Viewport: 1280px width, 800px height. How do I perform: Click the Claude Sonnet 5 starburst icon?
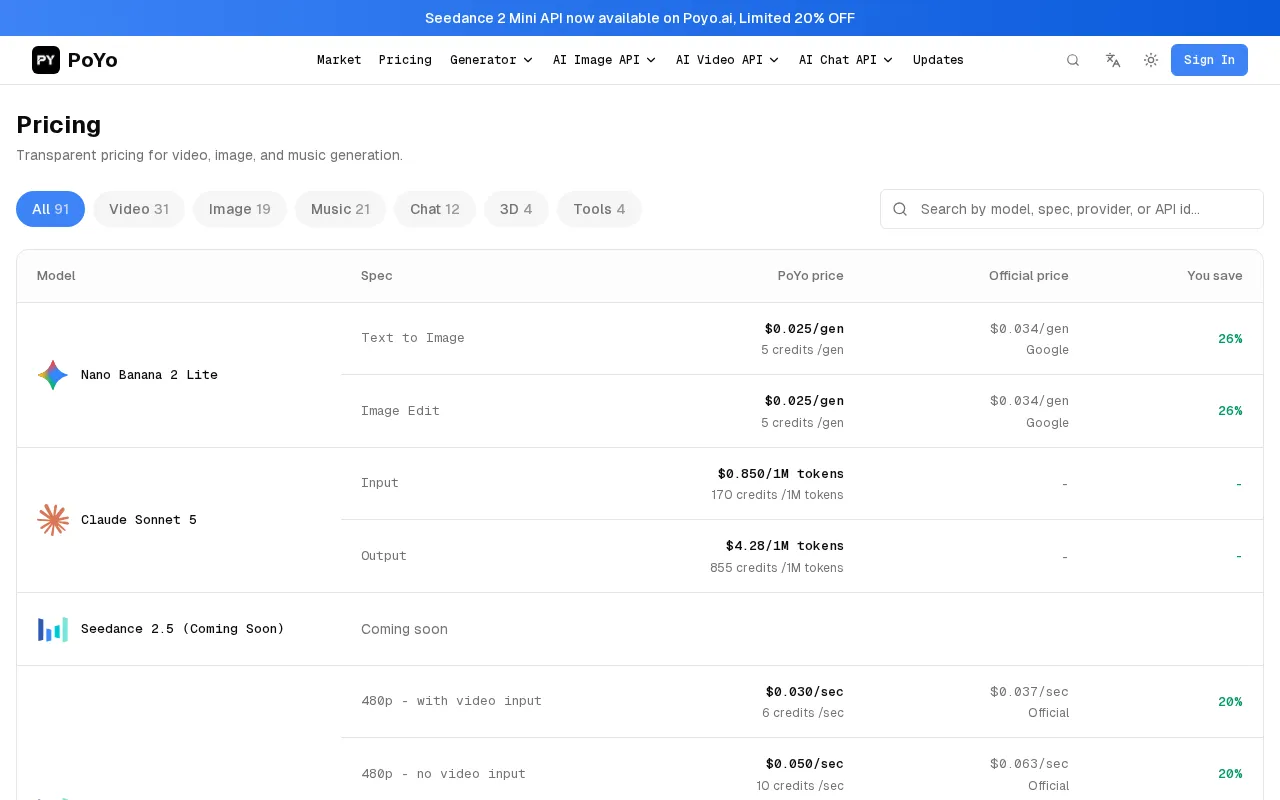pyautogui.click(x=53, y=520)
